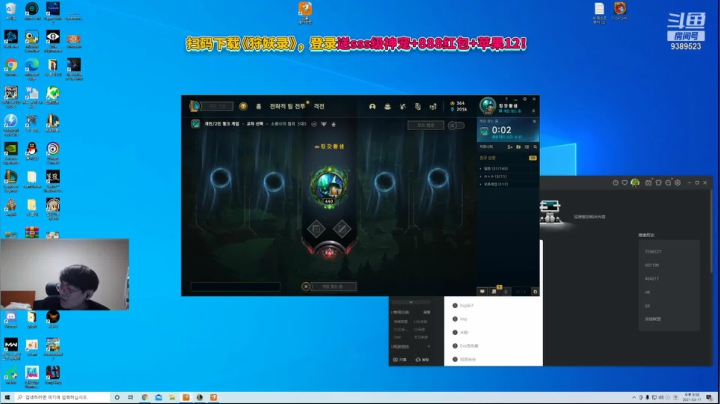Expand the second friends group in the social list

coord(494,176)
